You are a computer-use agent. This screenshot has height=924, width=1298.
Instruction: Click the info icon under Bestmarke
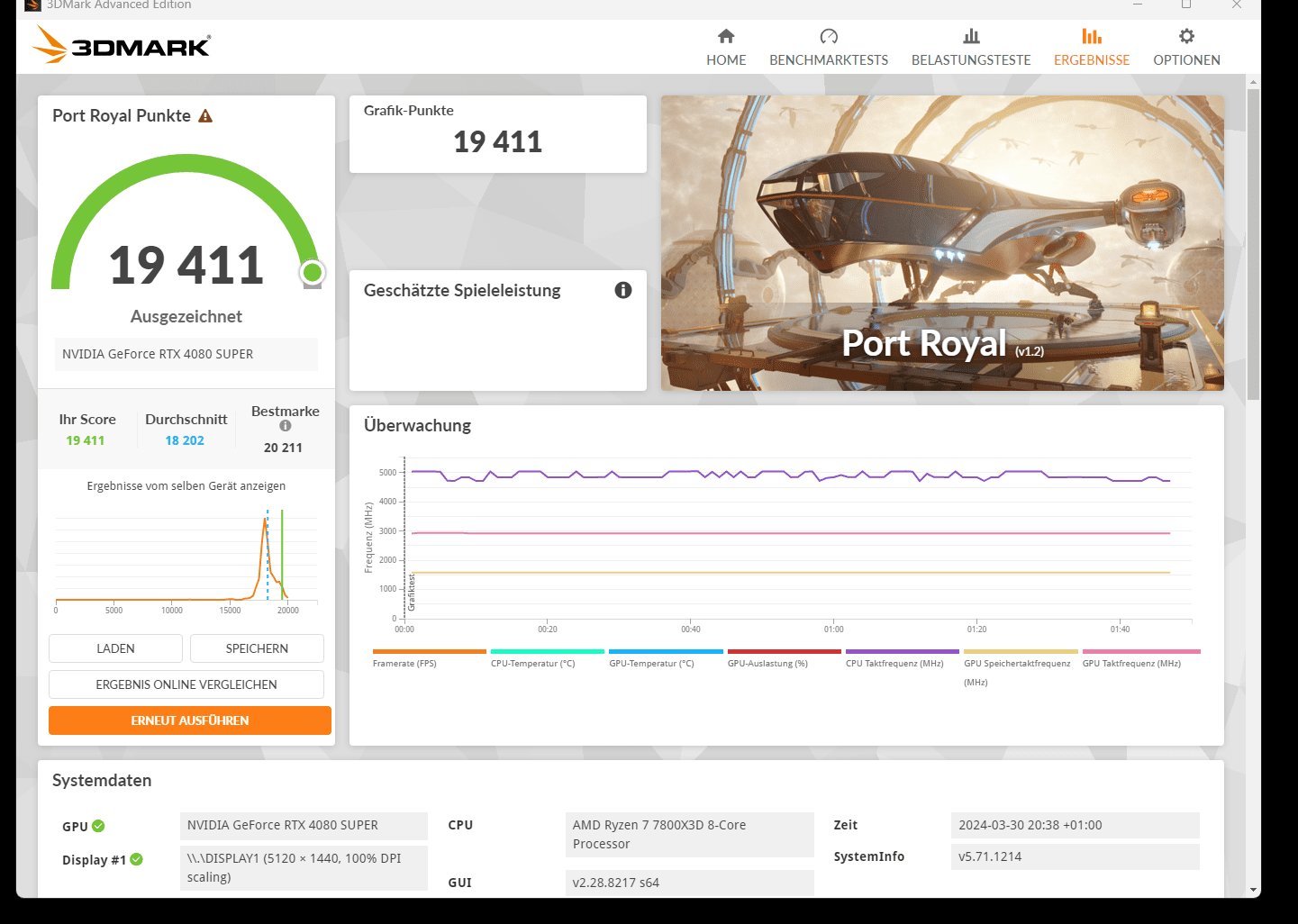286,426
